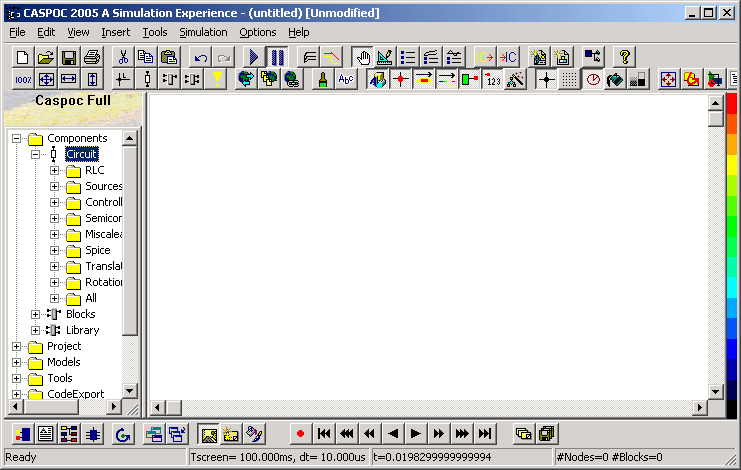Expand the RLC folder
741x470 pixels.
tap(54, 171)
